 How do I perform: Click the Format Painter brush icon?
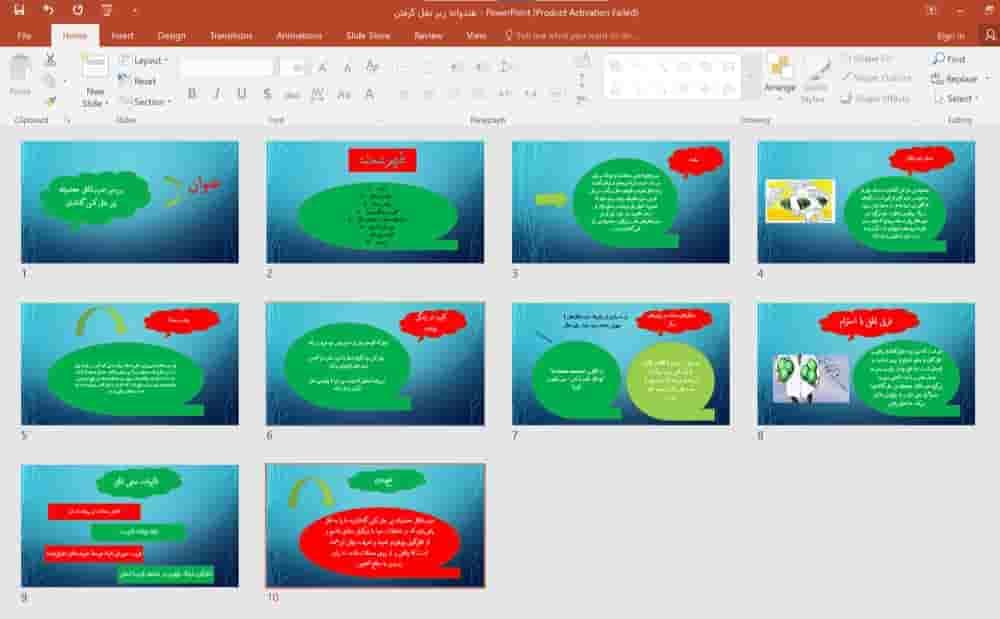(50, 101)
